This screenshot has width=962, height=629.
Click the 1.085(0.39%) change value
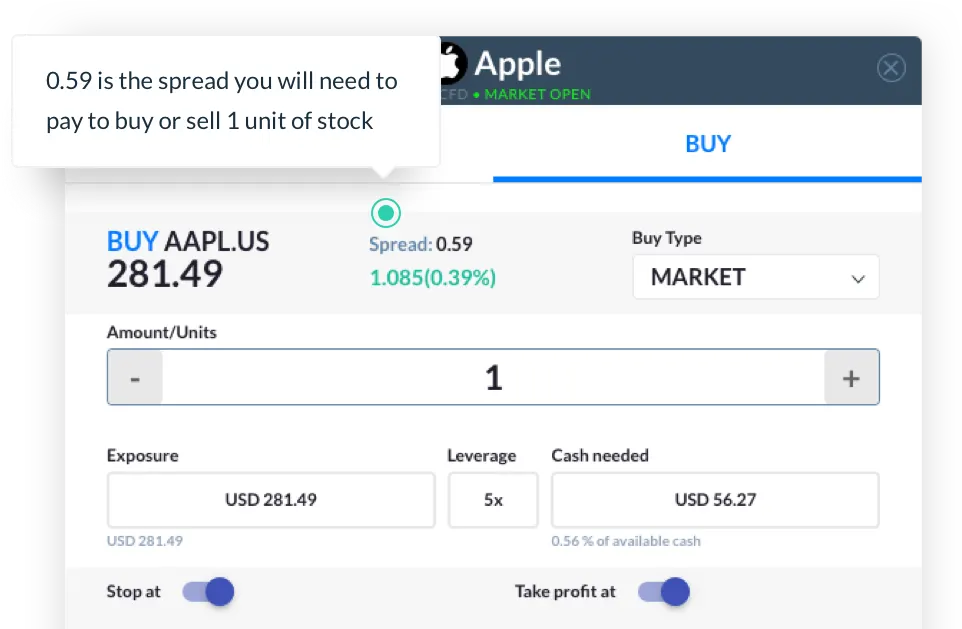tap(433, 278)
